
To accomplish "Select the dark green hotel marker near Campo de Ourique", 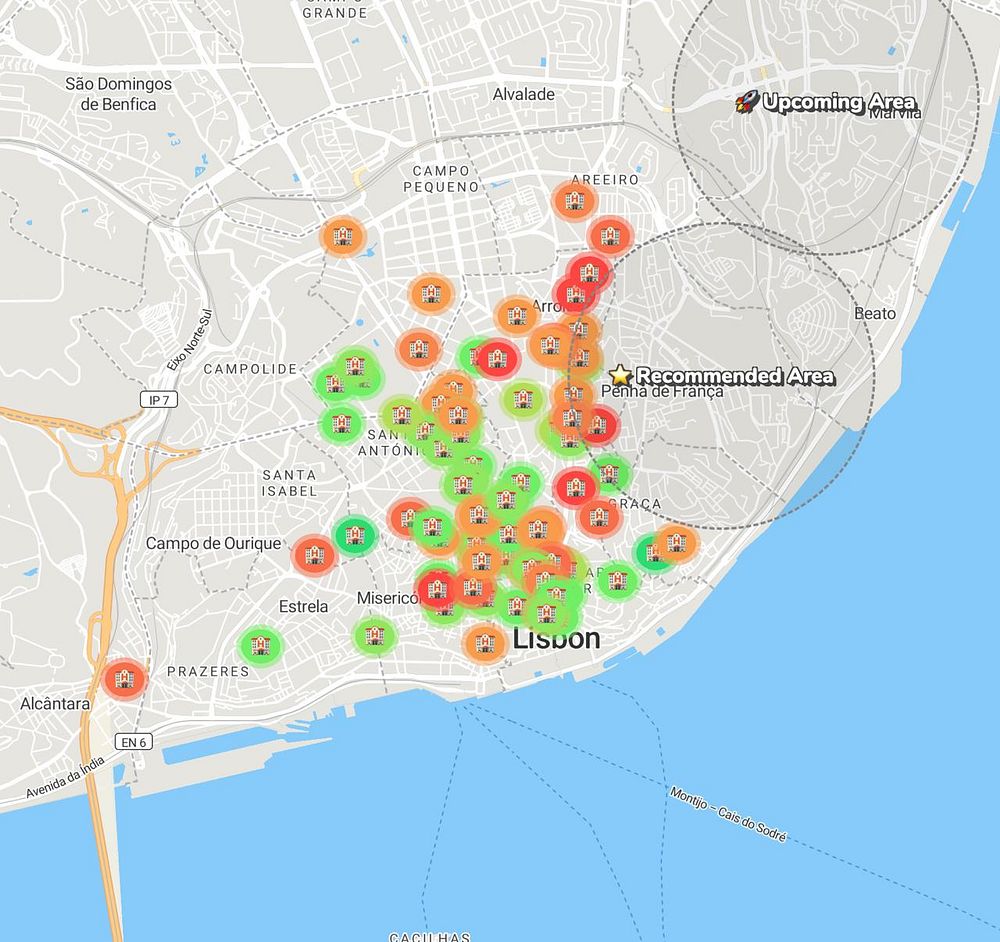I will pyautogui.click(x=355, y=534).
